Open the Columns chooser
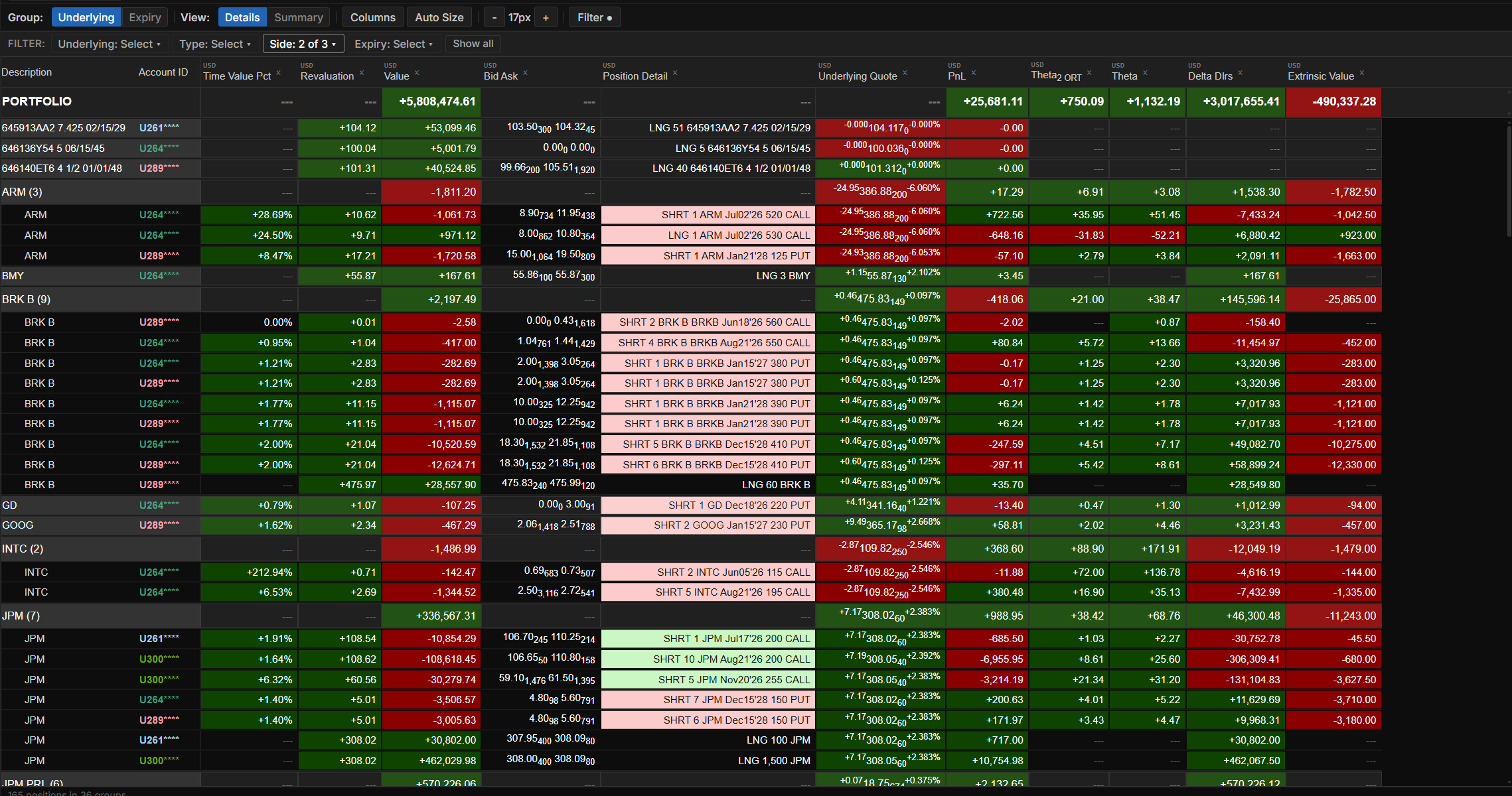 click(x=373, y=17)
